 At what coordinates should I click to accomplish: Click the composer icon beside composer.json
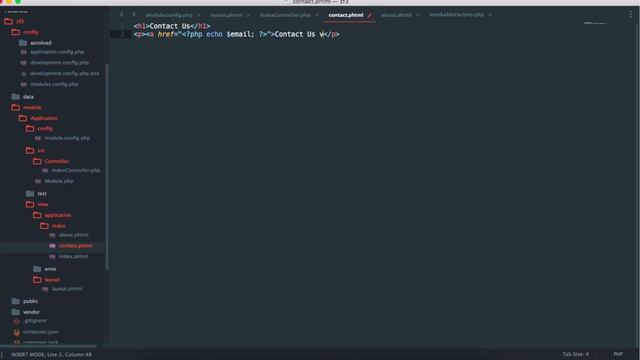tap(16, 332)
